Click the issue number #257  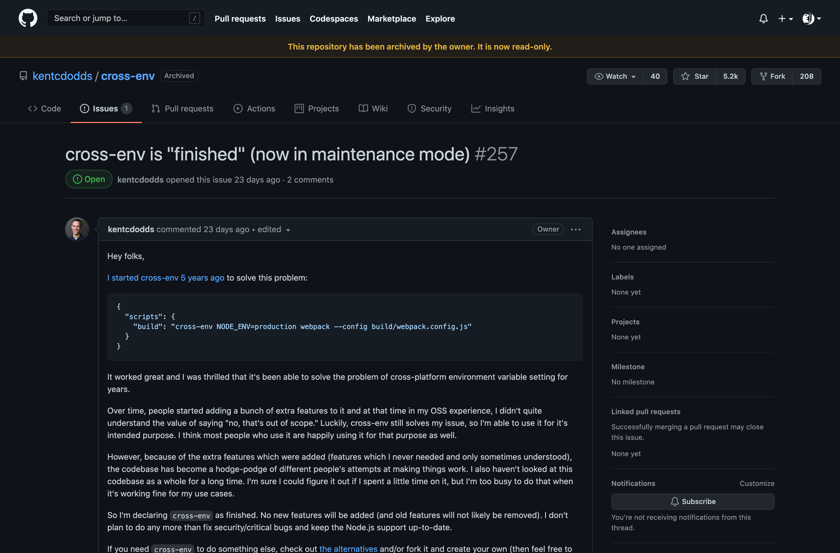[x=496, y=154]
